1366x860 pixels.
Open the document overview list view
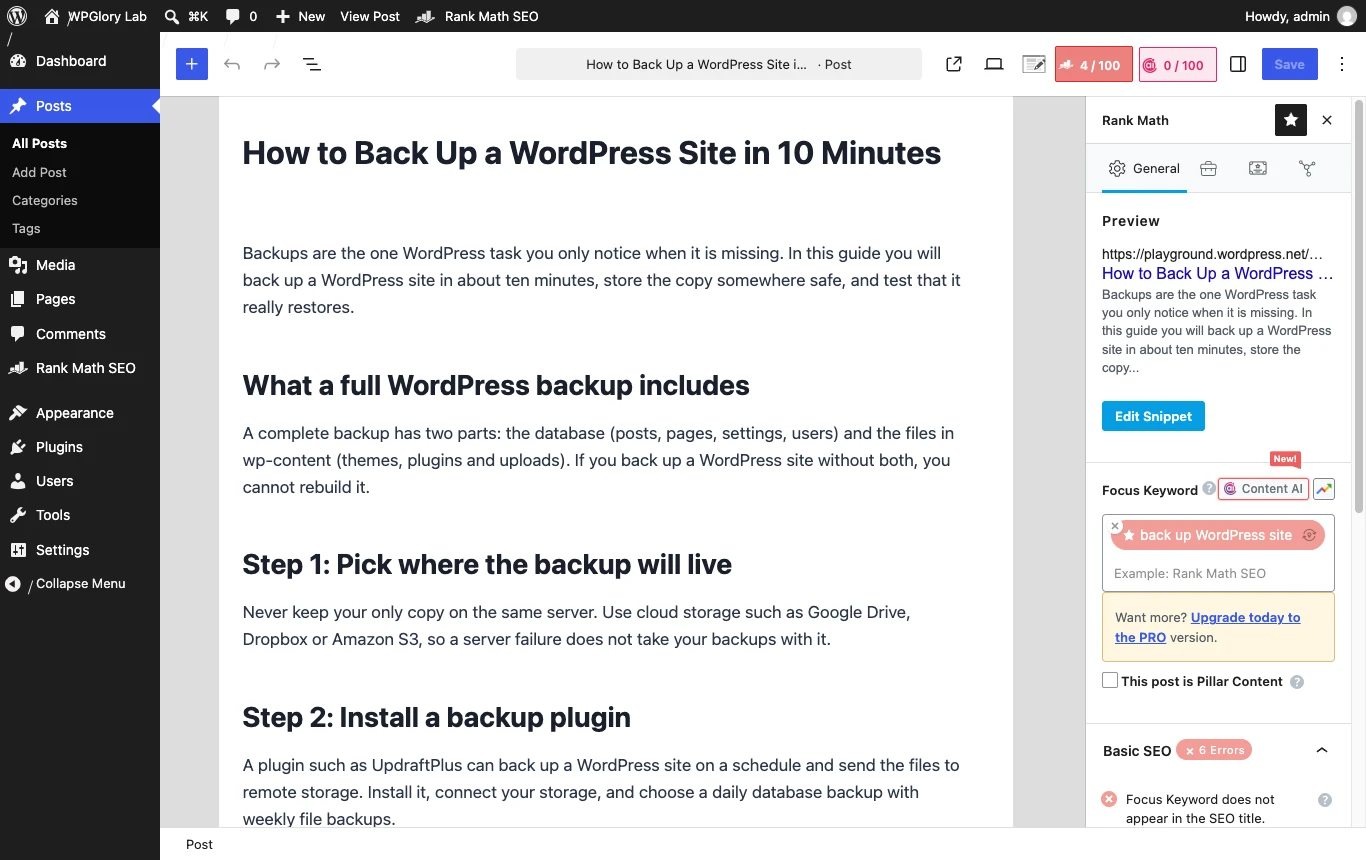click(312, 64)
